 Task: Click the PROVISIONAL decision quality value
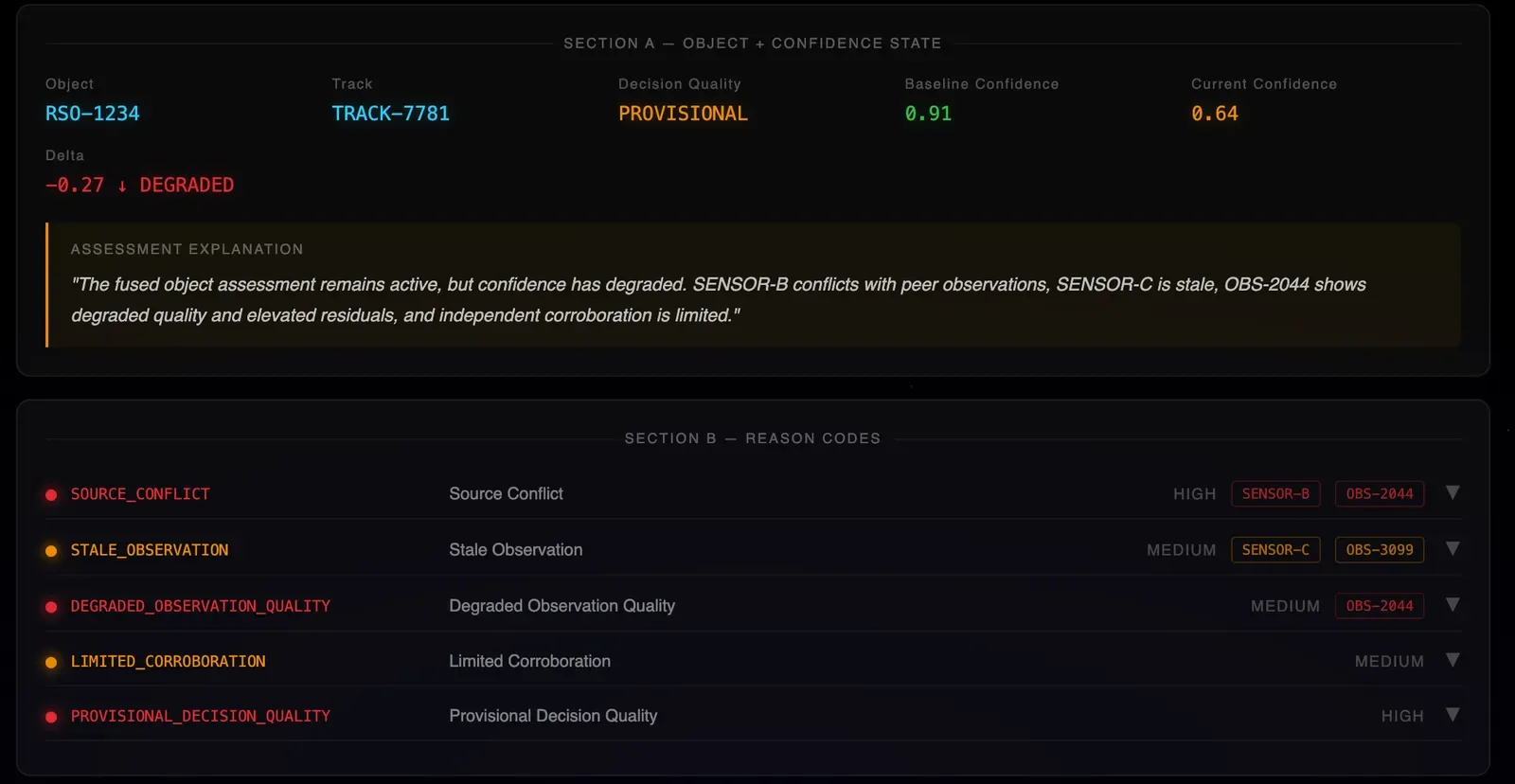683,114
